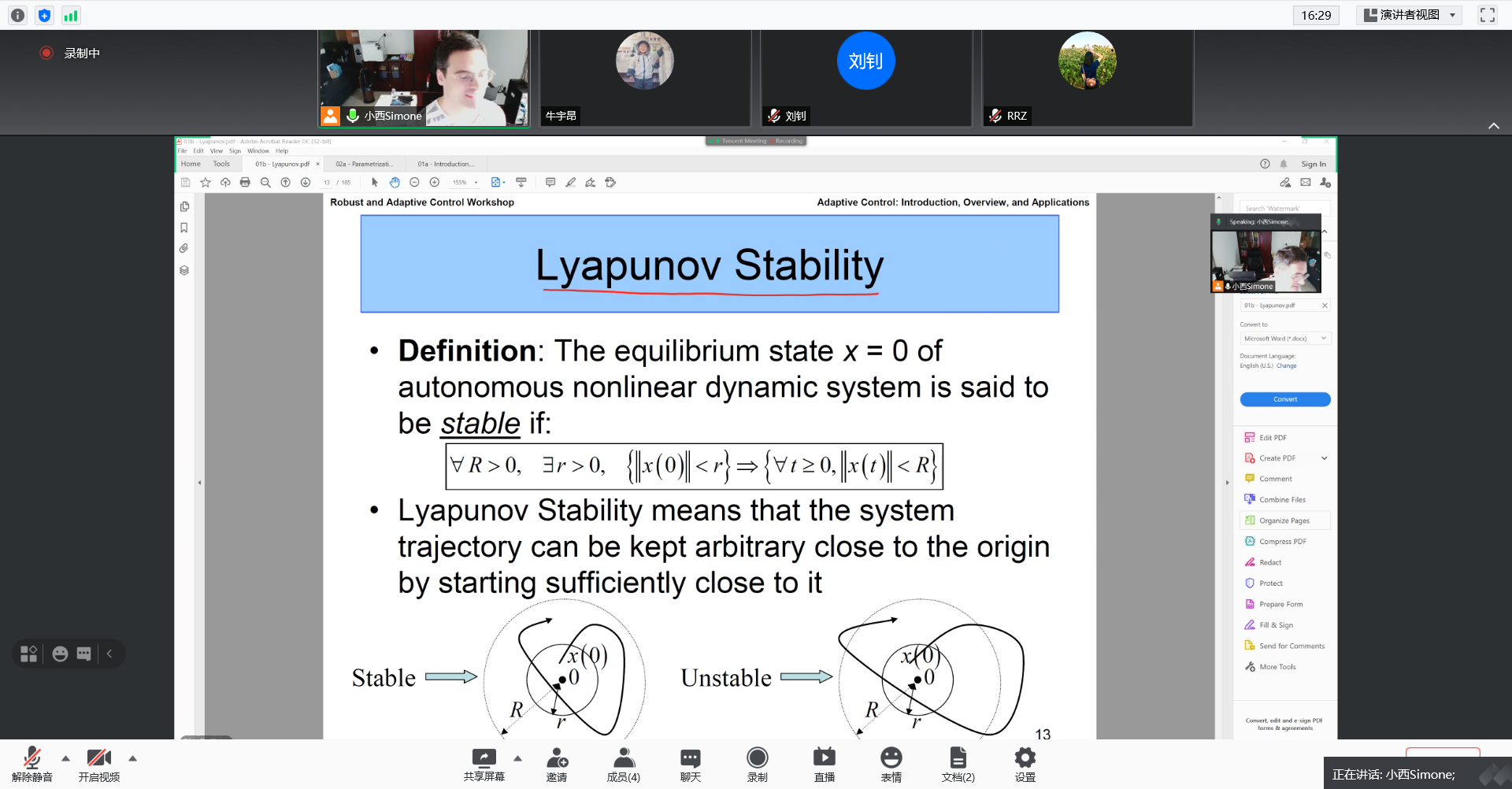The width and height of the screenshot is (1512, 789).
Task: Toggle 解除静音 to unmute the microphone
Action: point(31,764)
